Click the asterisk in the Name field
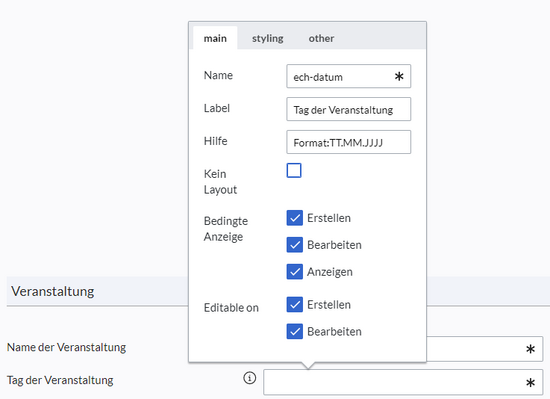550x399 pixels. pos(399,76)
